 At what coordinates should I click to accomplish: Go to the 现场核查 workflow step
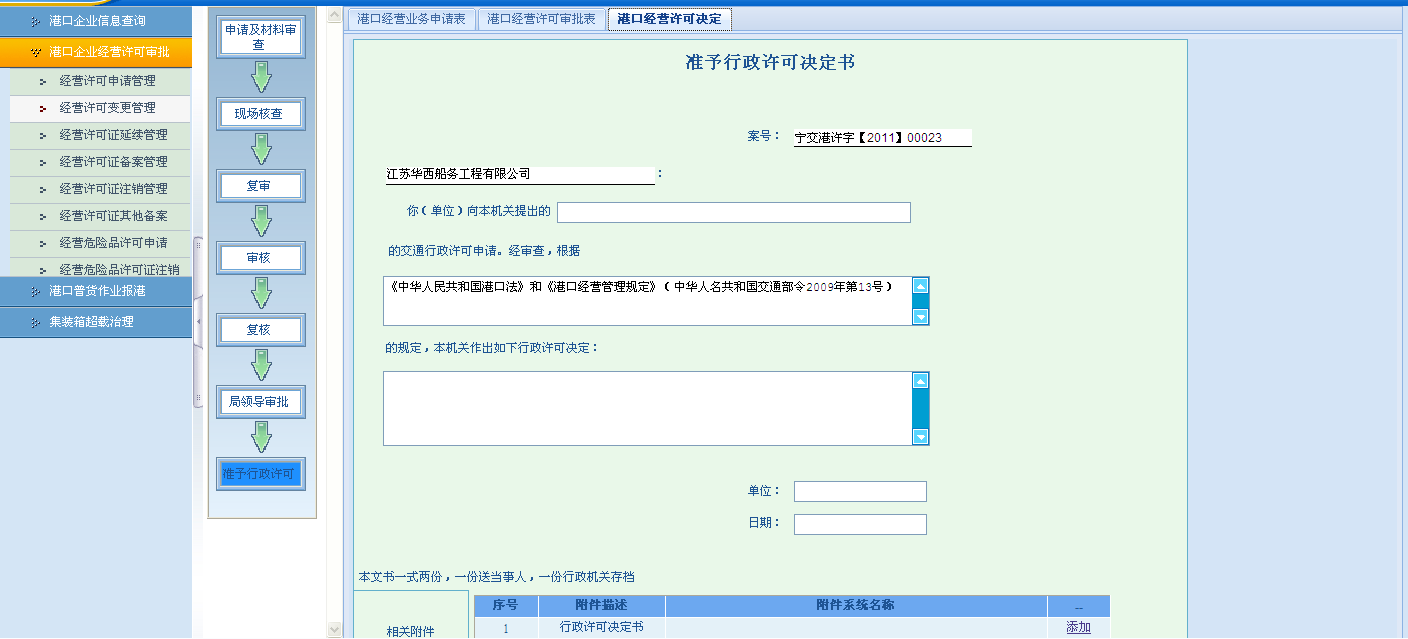(260, 114)
